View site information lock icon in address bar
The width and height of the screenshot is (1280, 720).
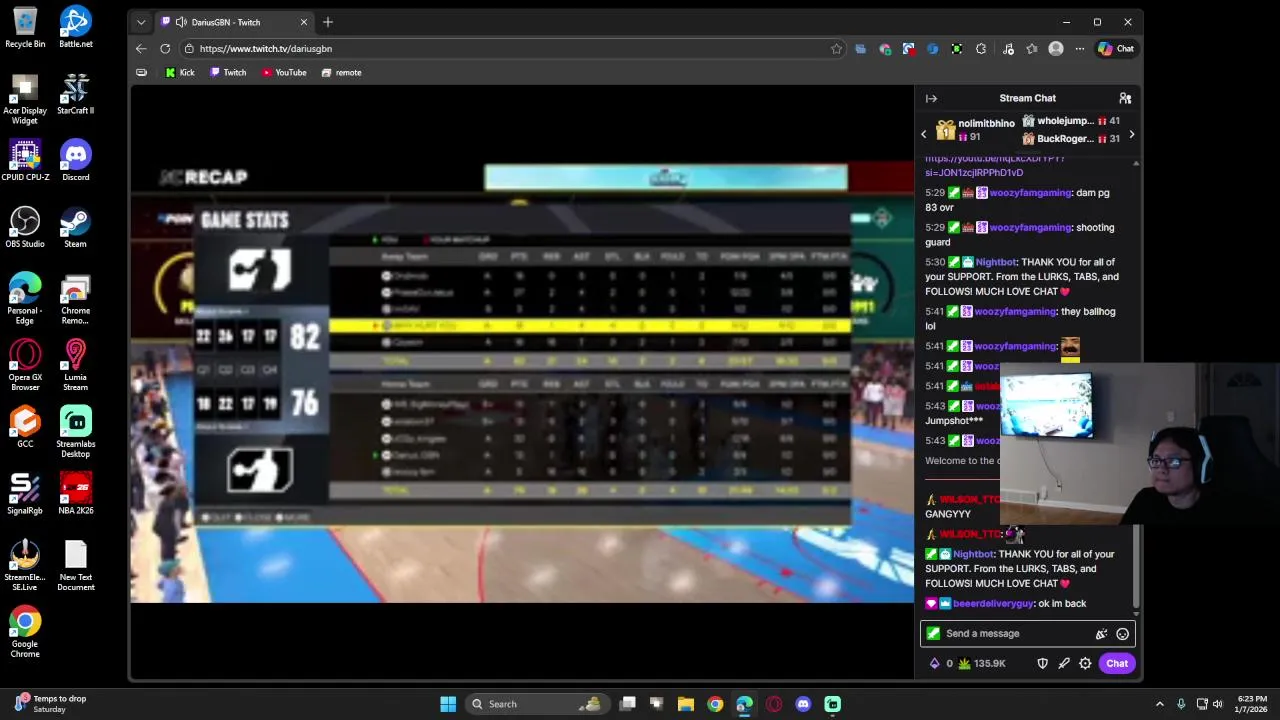[189, 48]
